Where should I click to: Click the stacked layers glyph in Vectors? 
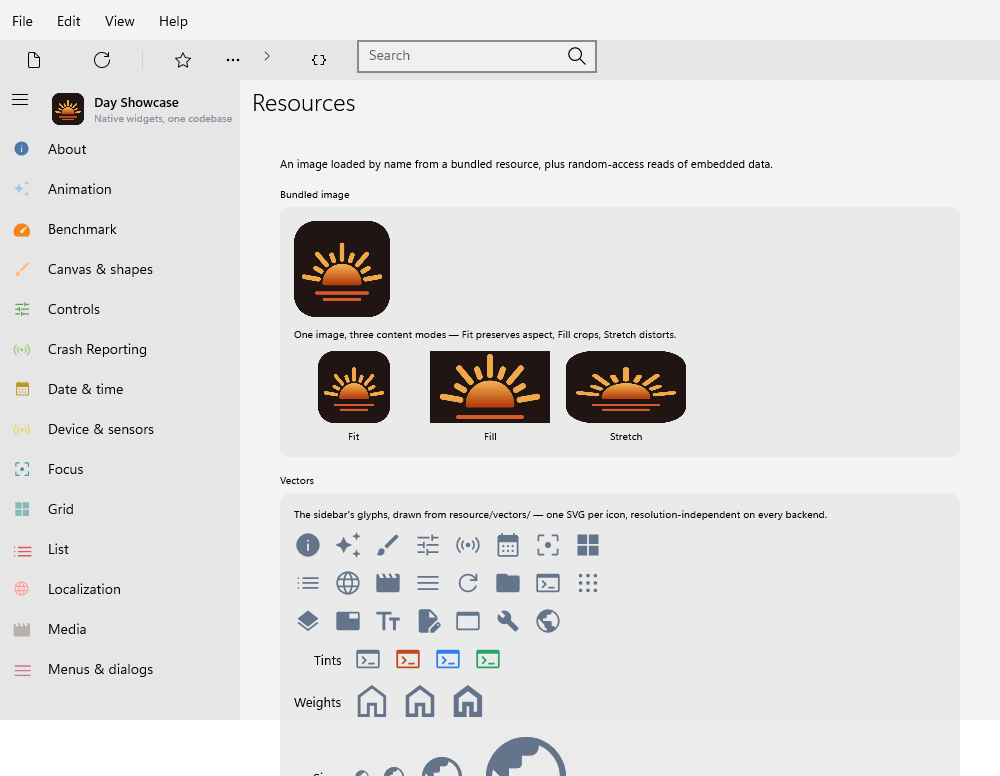pos(308,621)
